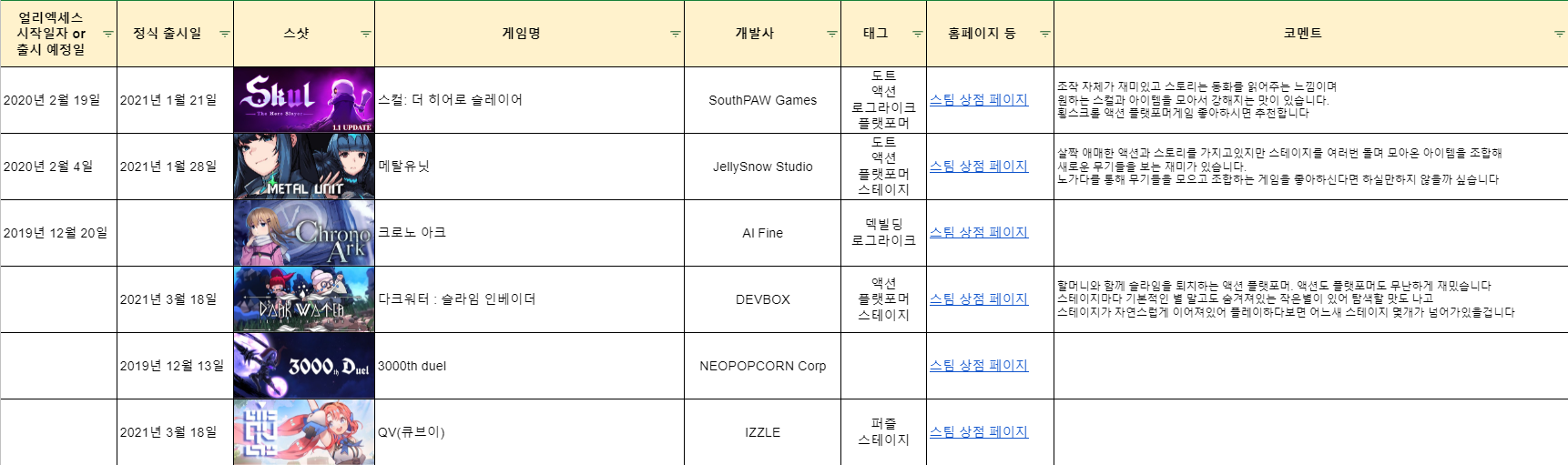Open filter dropdown for 코멘트 column
This screenshot has width=1568, height=465.
(1559, 34)
